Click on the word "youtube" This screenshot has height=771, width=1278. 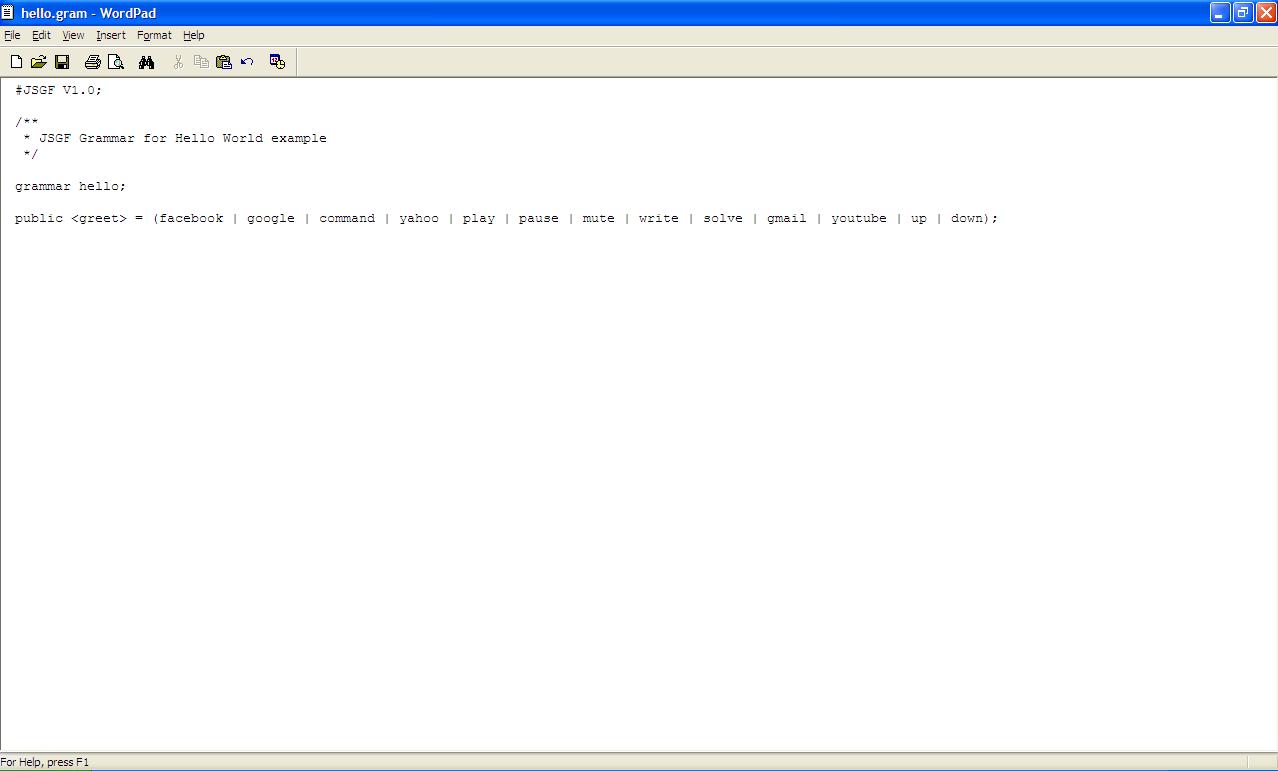(x=859, y=218)
